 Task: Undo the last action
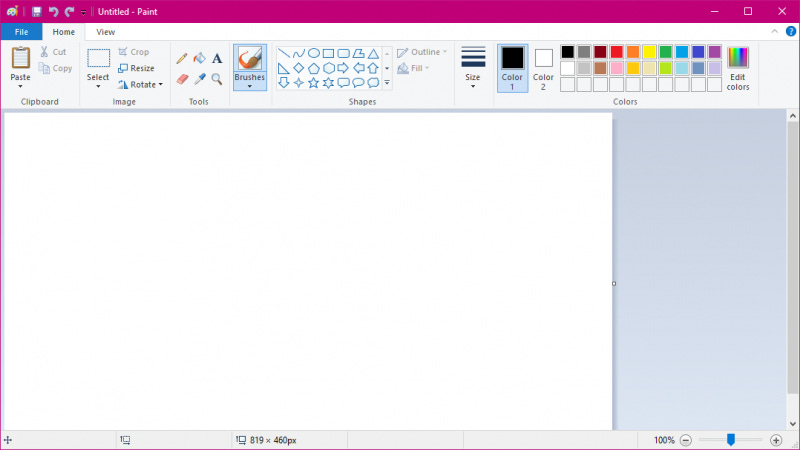53,11
